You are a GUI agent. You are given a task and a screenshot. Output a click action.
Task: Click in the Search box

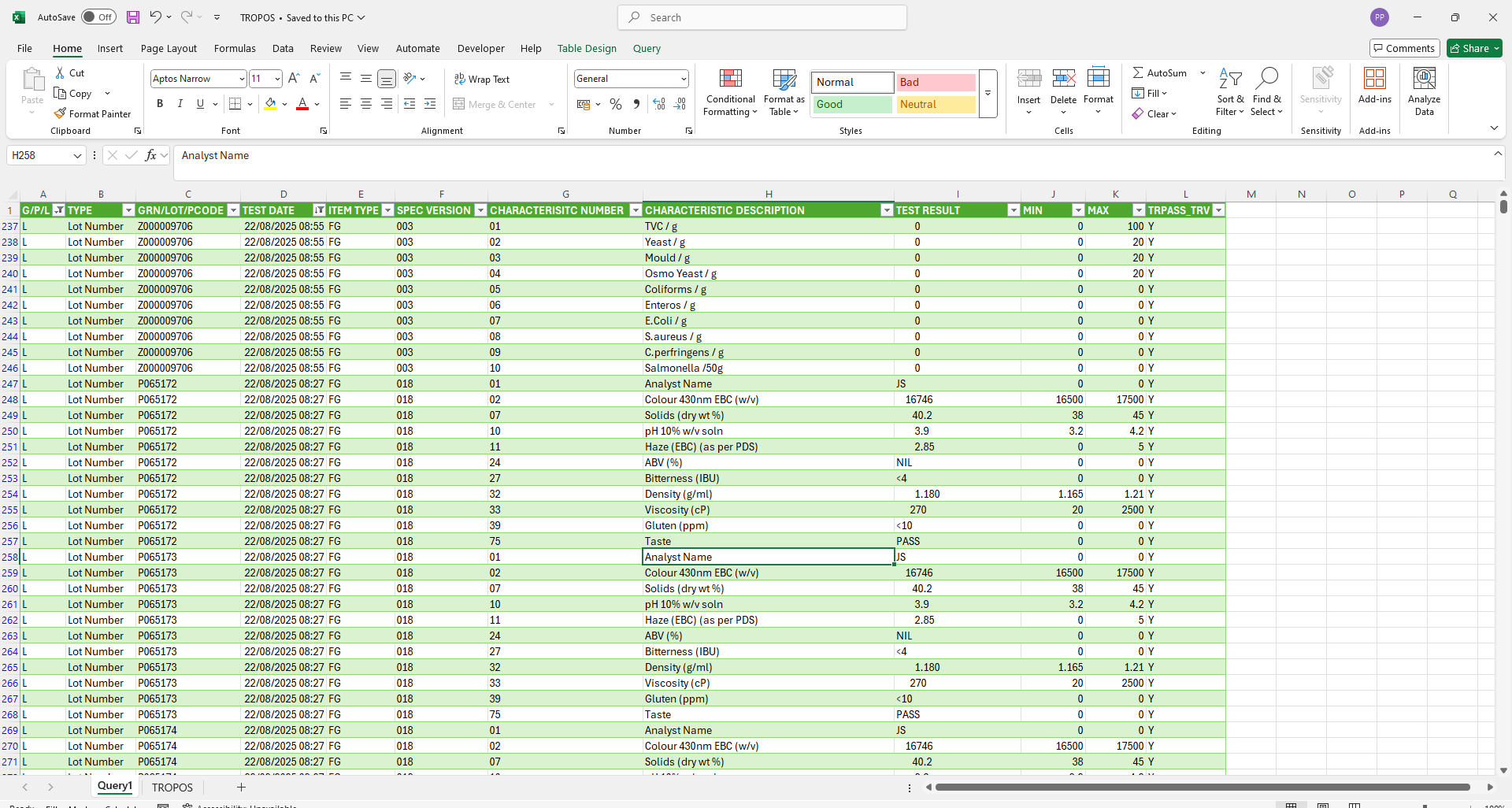click(762, 17)
